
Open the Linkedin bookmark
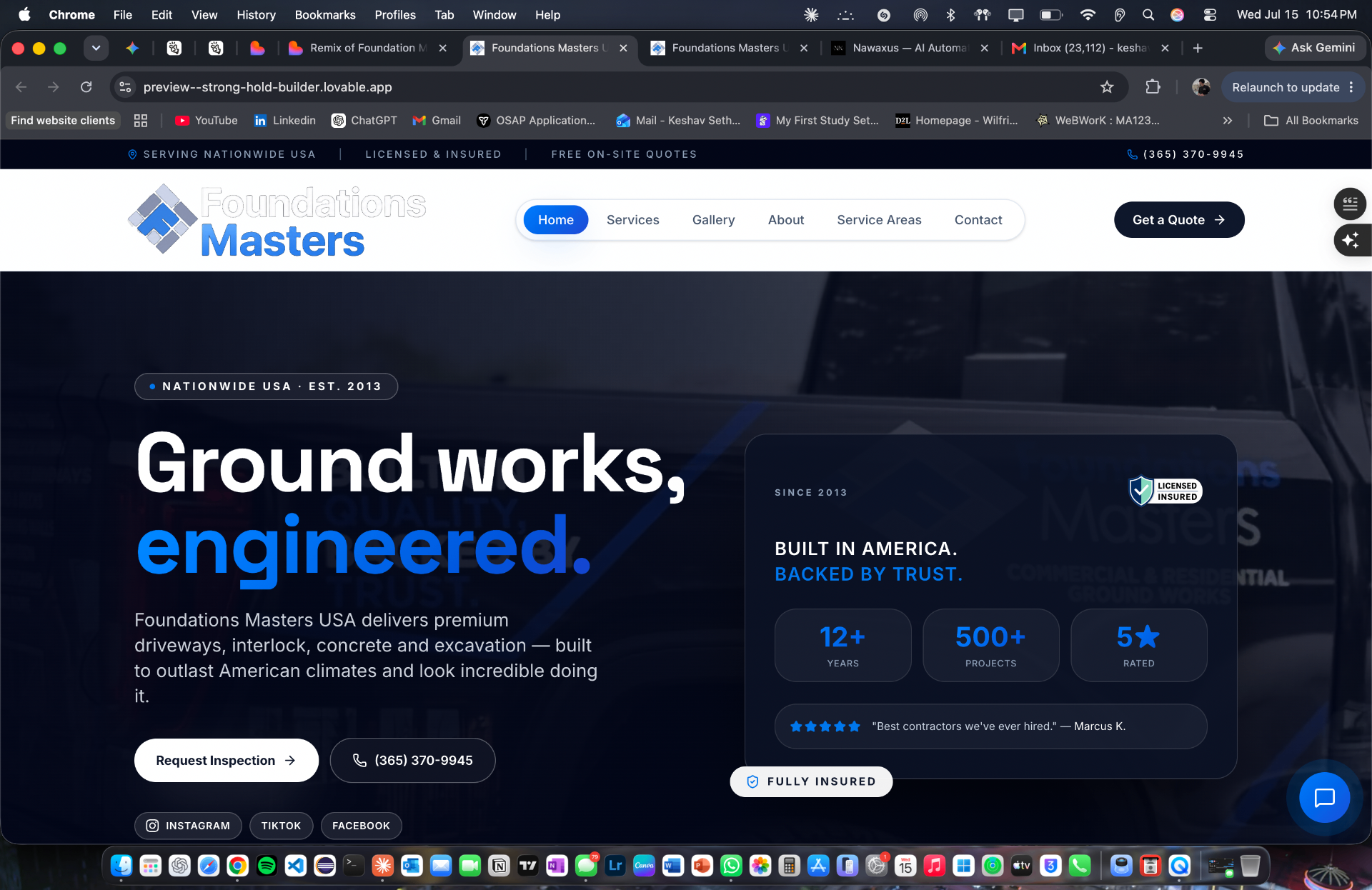click(x=284, y=121)
